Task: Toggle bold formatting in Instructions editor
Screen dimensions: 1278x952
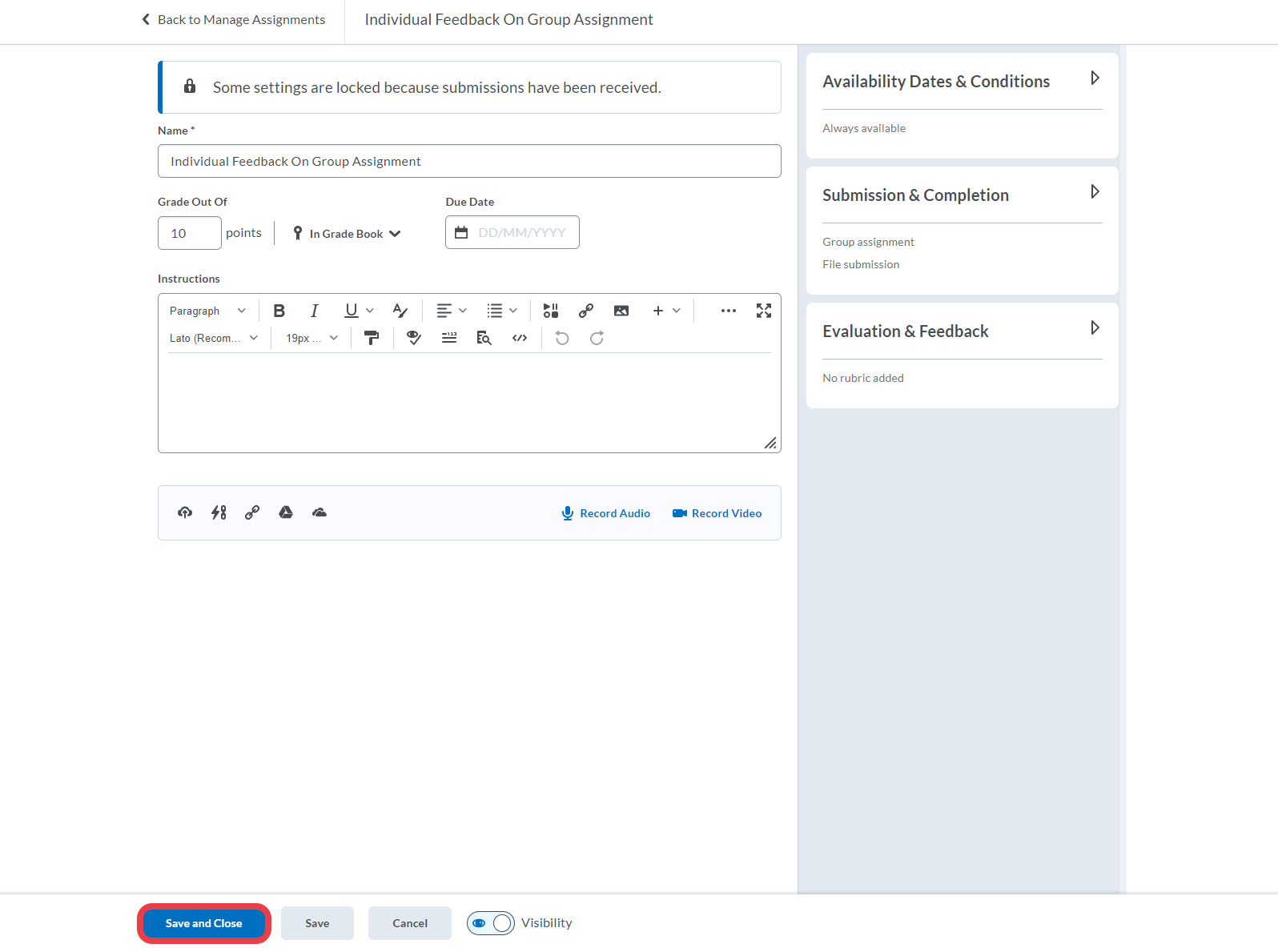Action: click(x=279, y=311)
